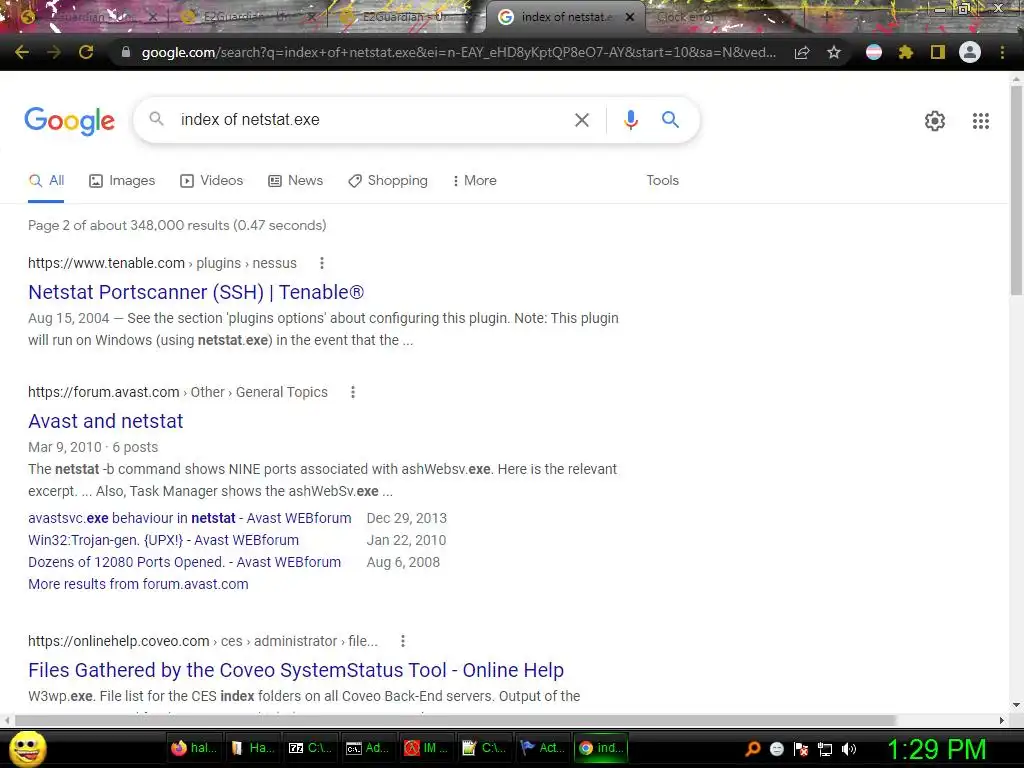Close the 'index of netstat' browser tab
The height and width of the screenshot is (768, 1024).
[630, 17]
